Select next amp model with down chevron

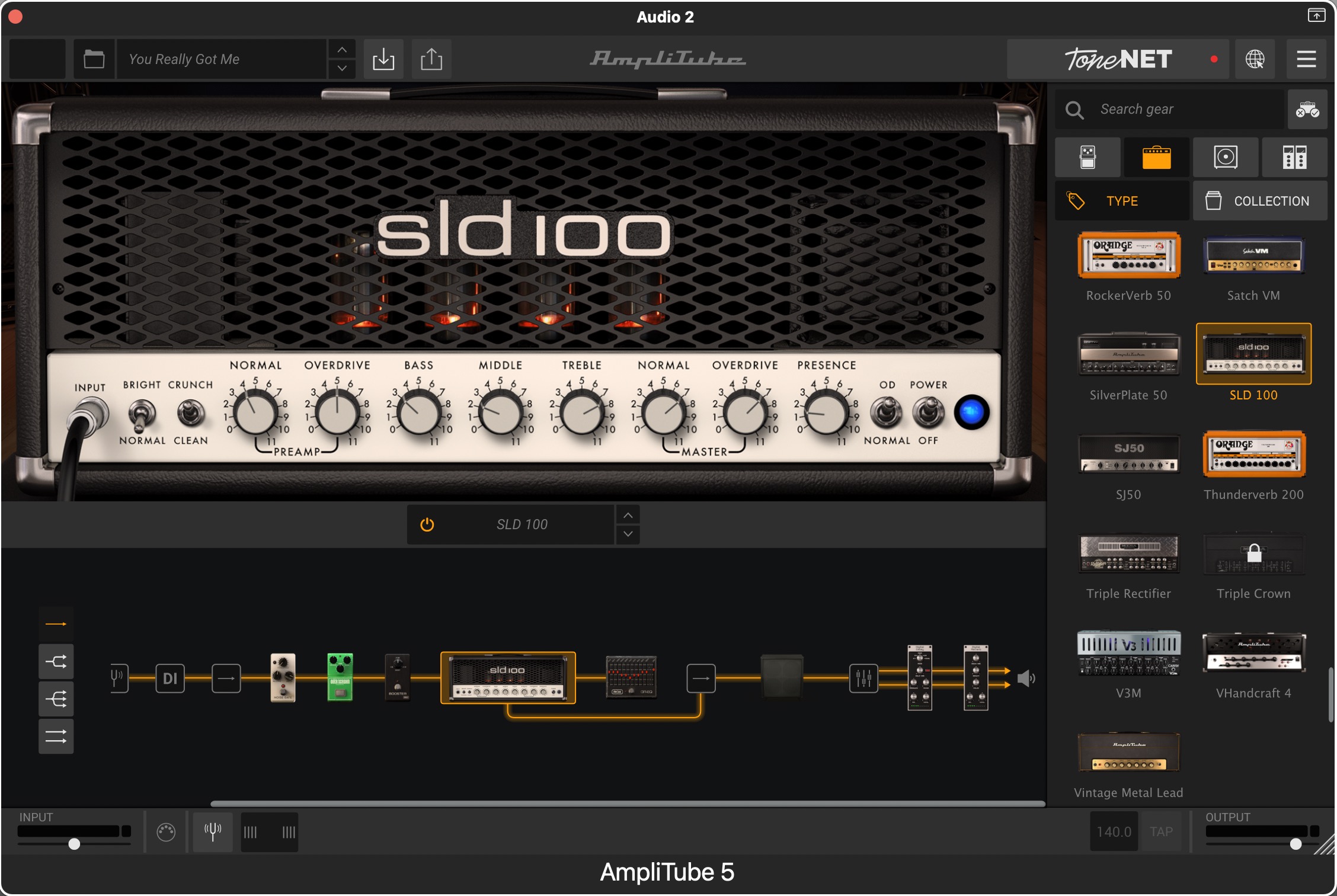click(628, 534)
